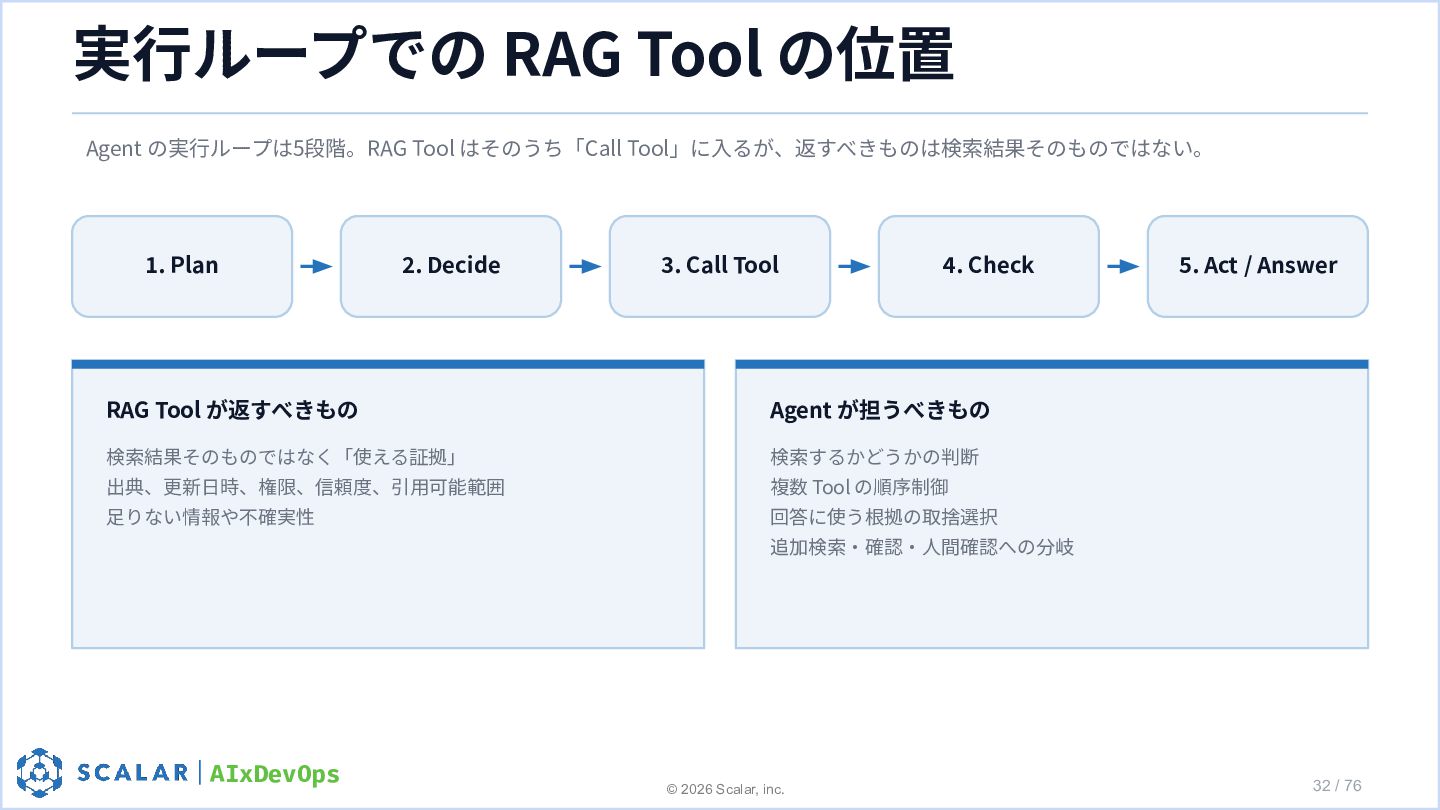This screenshot has height=810, width=1440.
Task: Click the © 2026 Scalar, inc. copyright text
Action: (x=726, y=789)
